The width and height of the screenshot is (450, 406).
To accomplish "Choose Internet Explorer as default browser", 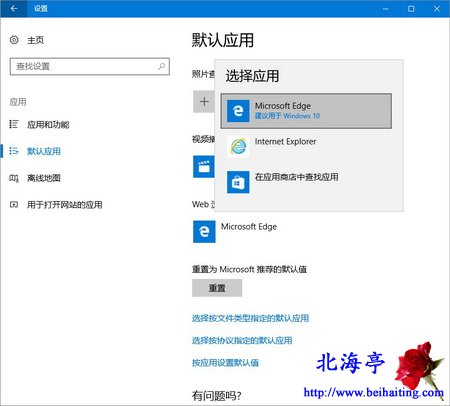I will point(285,142).
